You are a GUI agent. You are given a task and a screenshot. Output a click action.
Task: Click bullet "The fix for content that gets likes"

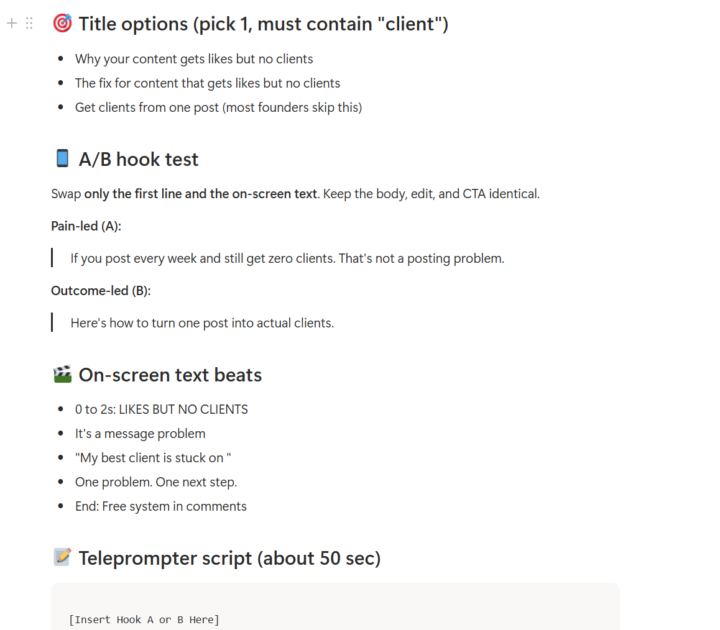(208, 83)
